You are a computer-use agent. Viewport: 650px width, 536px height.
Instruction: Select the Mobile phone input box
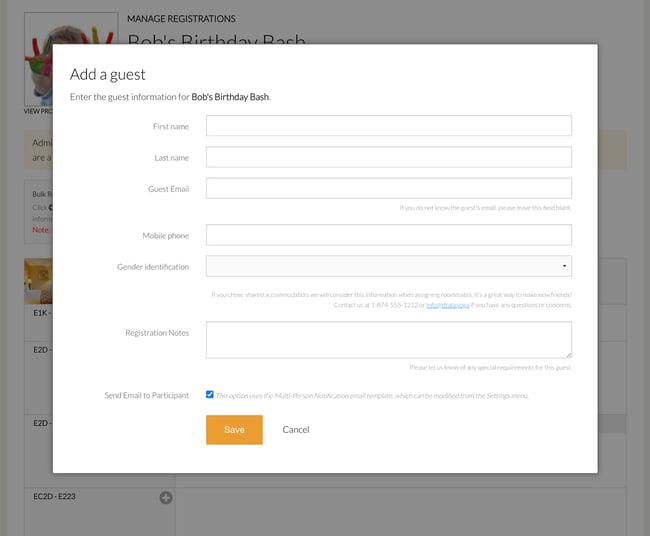click(x=389, y=235)
